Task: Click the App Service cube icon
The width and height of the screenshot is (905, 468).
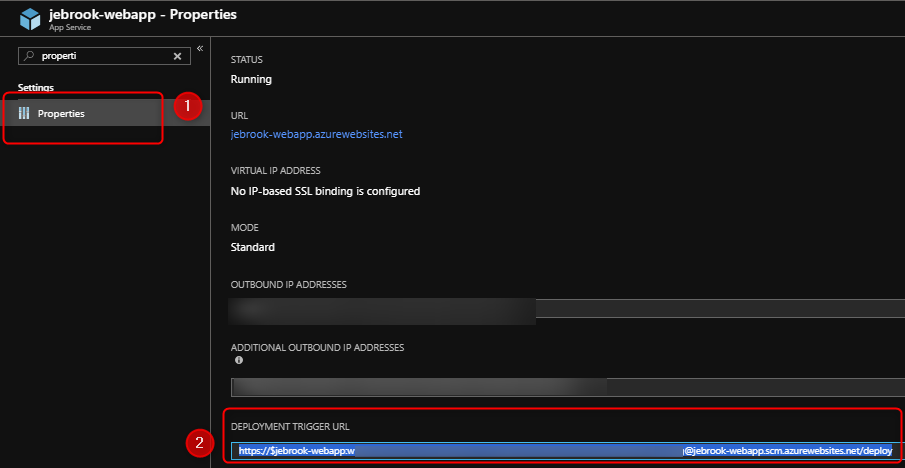Action: coord(30,19)
